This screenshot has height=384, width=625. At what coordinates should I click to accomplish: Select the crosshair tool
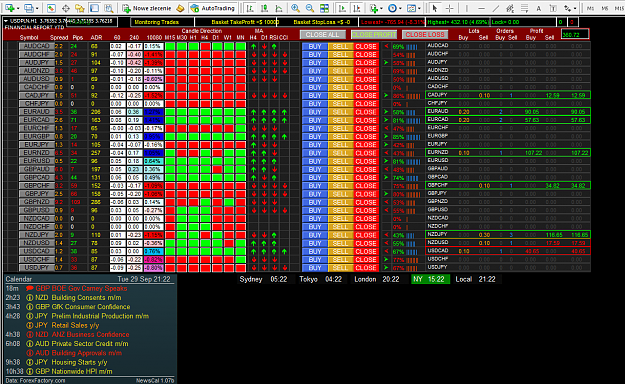(450, 8)
